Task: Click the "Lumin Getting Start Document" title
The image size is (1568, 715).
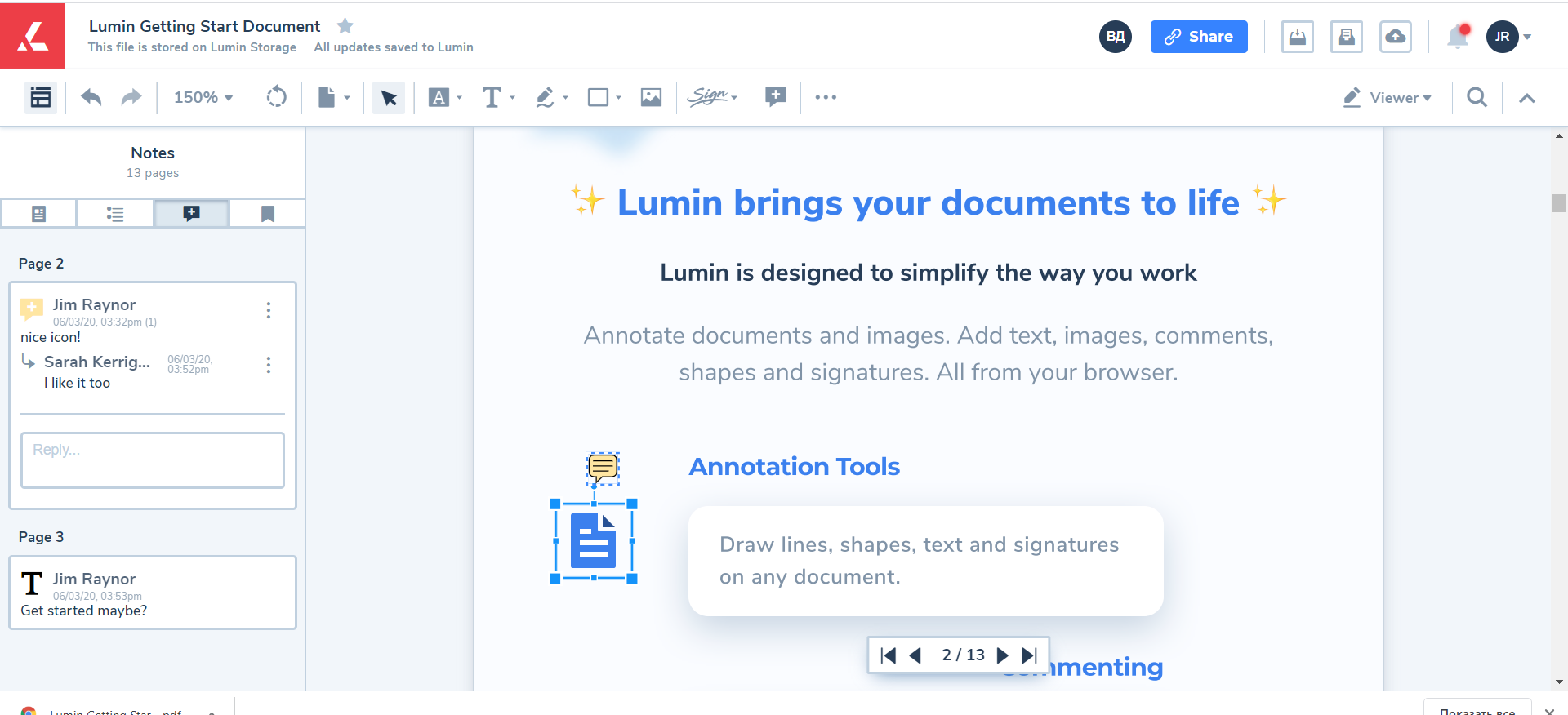Action: (x=205, y=26)
